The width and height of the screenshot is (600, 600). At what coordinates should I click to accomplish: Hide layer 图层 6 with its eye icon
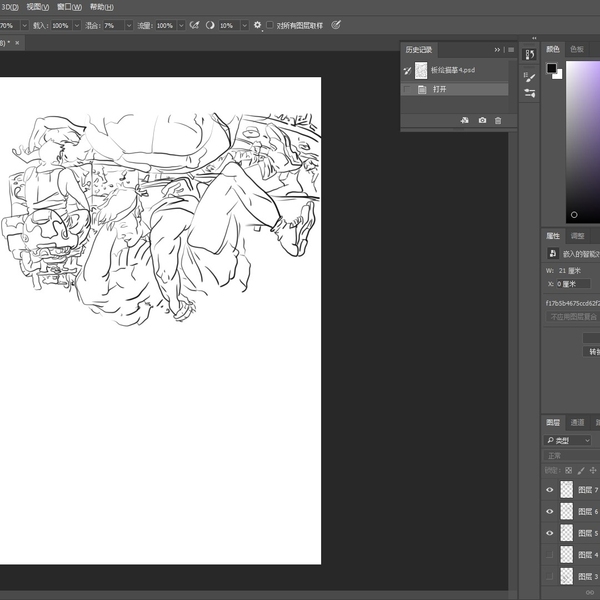(549, 511)
